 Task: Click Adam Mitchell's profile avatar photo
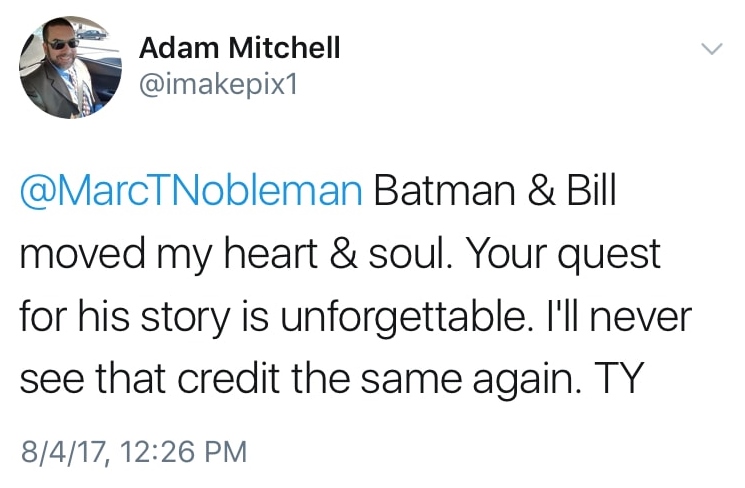click(x=64, y=67)
